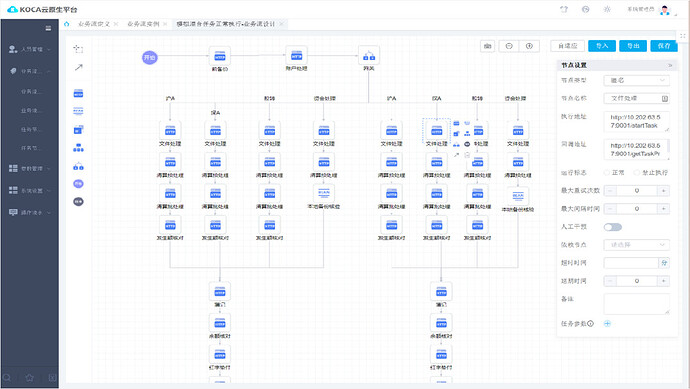Select the 开关 gateway node on canvas

[x=369, y=55]
